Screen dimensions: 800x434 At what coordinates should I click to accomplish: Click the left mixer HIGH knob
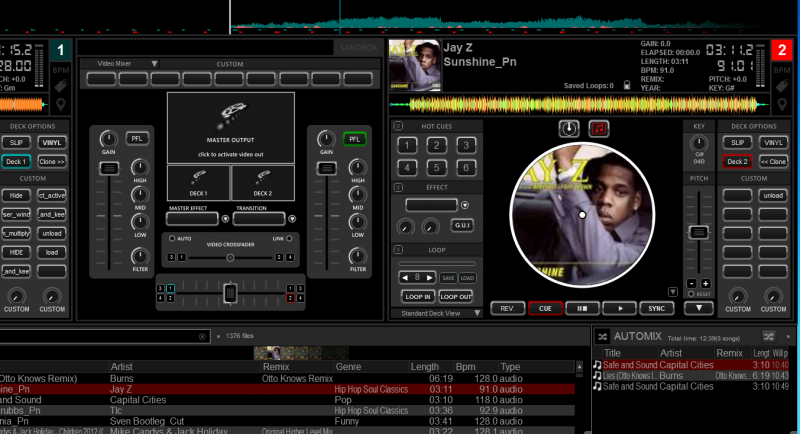click(139, 167)
